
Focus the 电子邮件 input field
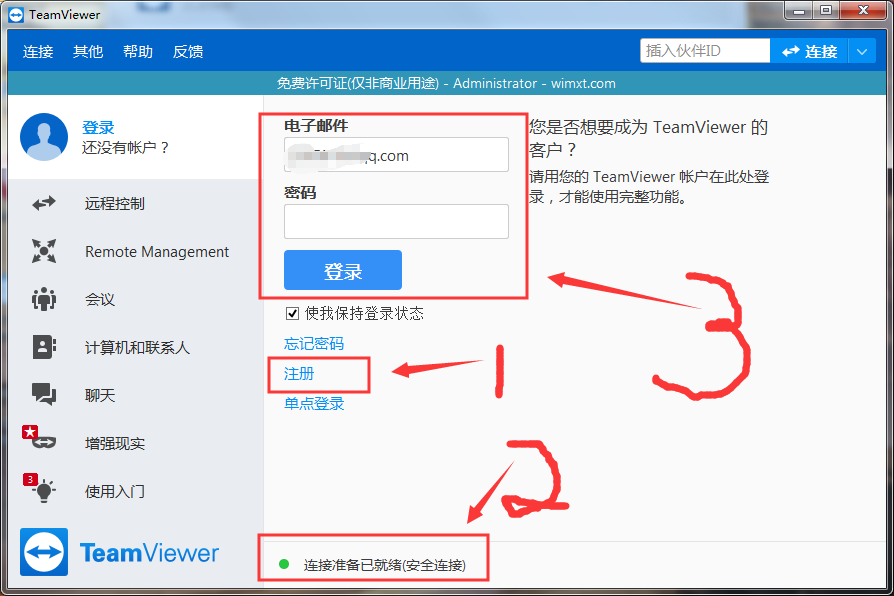click(x=396, y=155)
